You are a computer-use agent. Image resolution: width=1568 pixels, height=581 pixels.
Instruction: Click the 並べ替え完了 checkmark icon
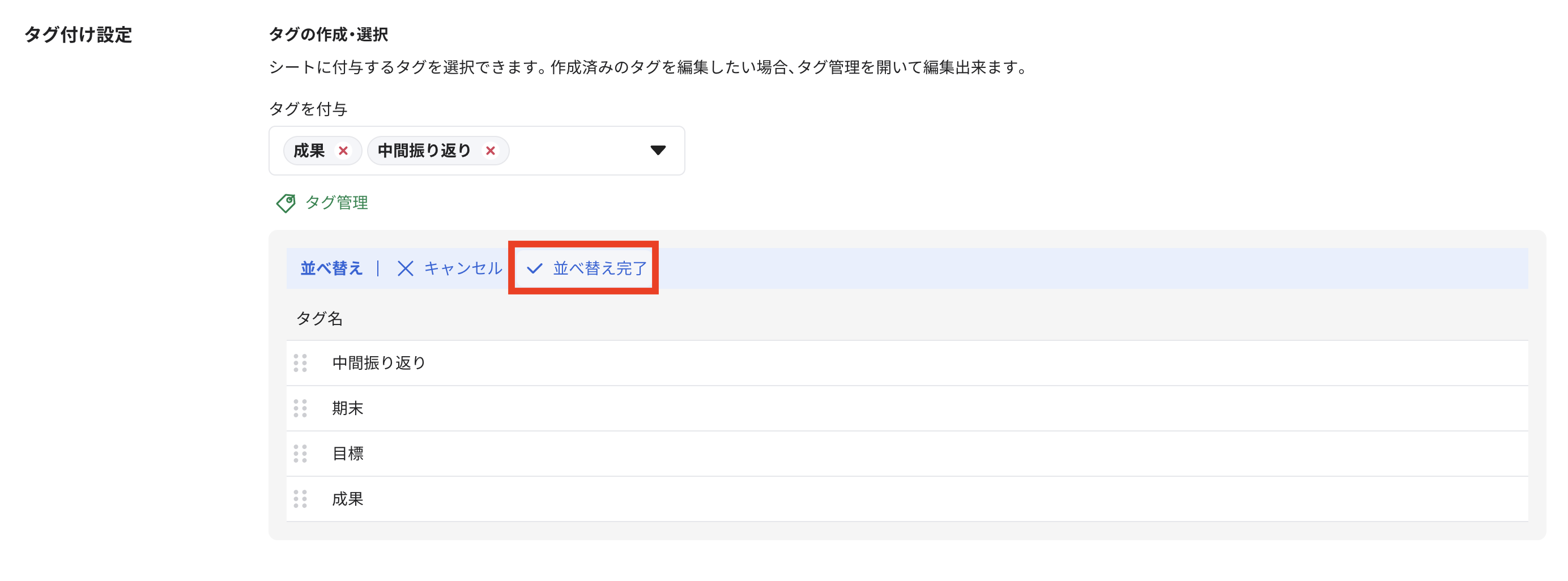click(x=534, y=268)
